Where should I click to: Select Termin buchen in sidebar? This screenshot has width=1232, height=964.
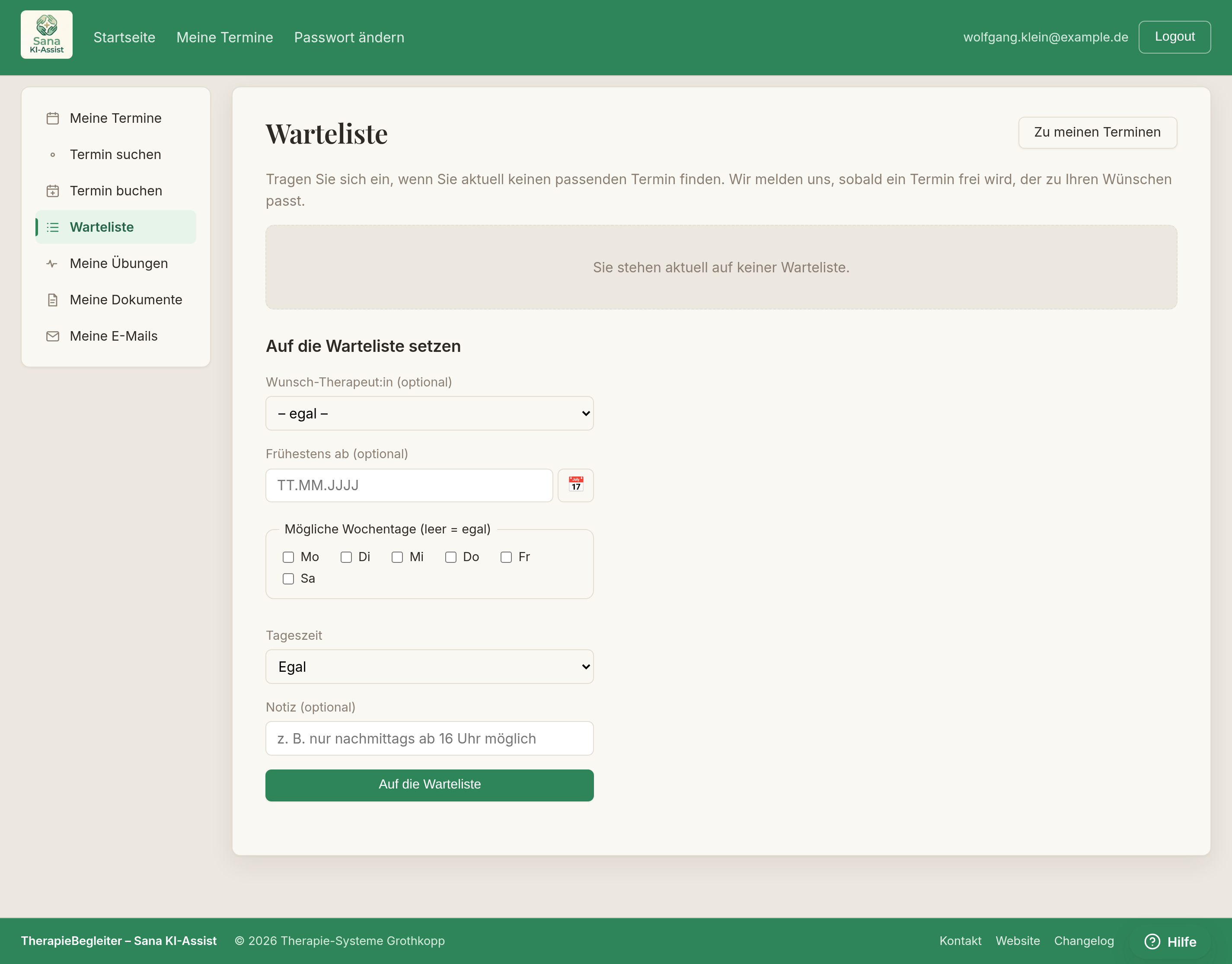pos(116,192)
